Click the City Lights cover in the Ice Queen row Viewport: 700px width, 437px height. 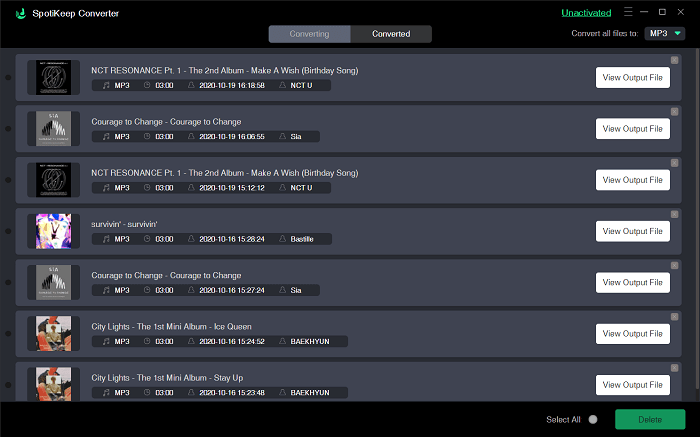[x=54, y=334]
